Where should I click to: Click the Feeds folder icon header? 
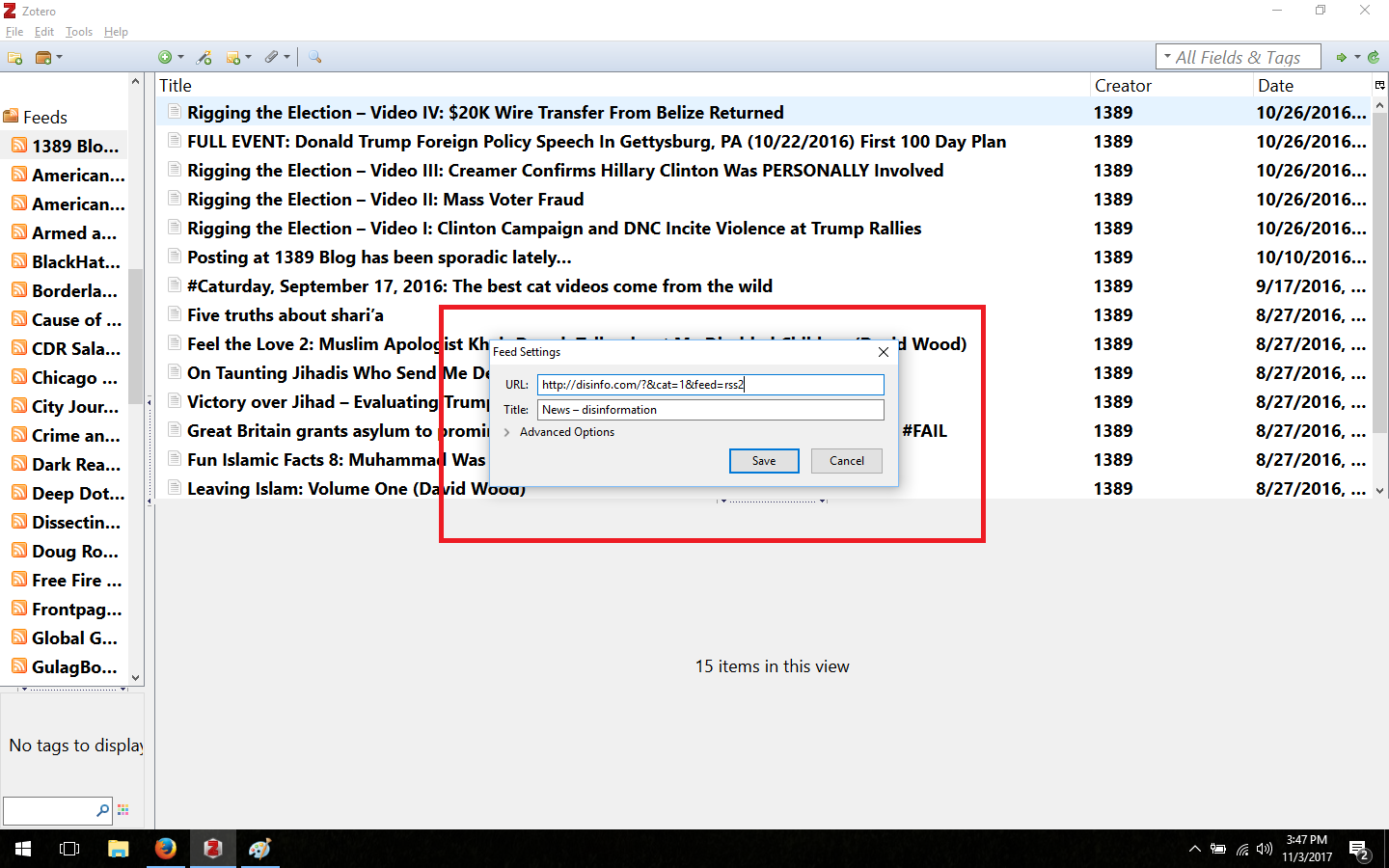tap(11, 117)
